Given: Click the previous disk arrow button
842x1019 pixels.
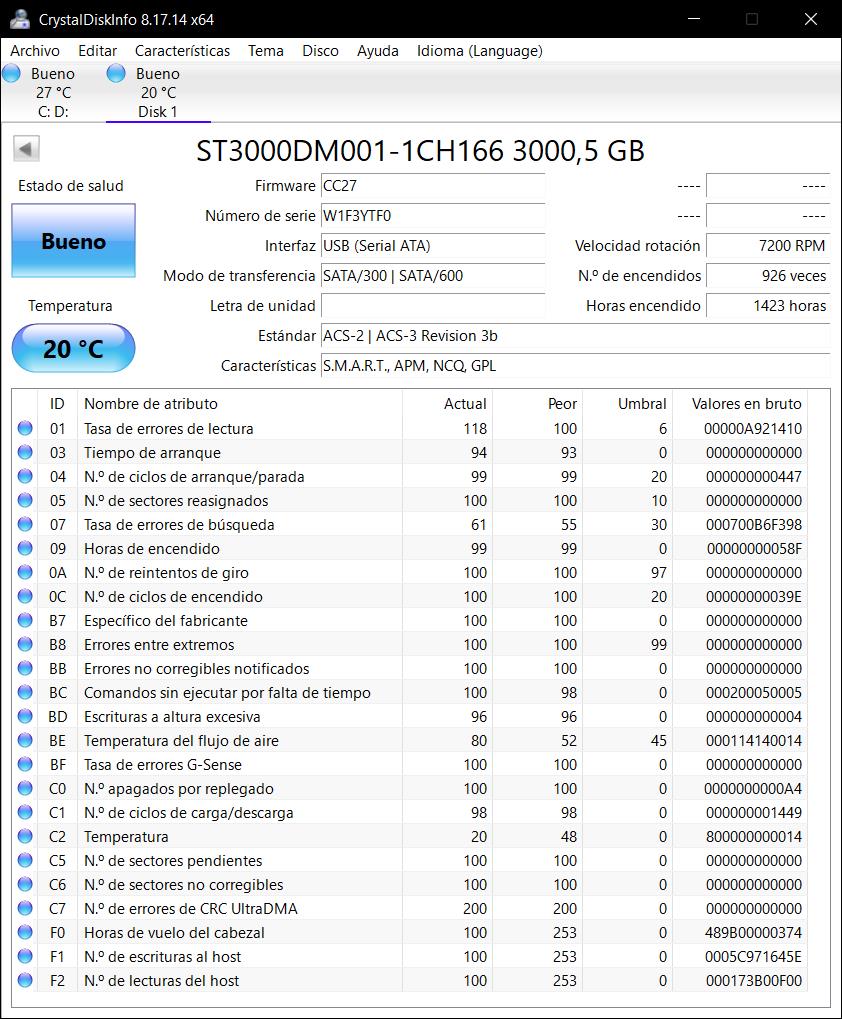Looking at the screenshot, I should point(26,149).
